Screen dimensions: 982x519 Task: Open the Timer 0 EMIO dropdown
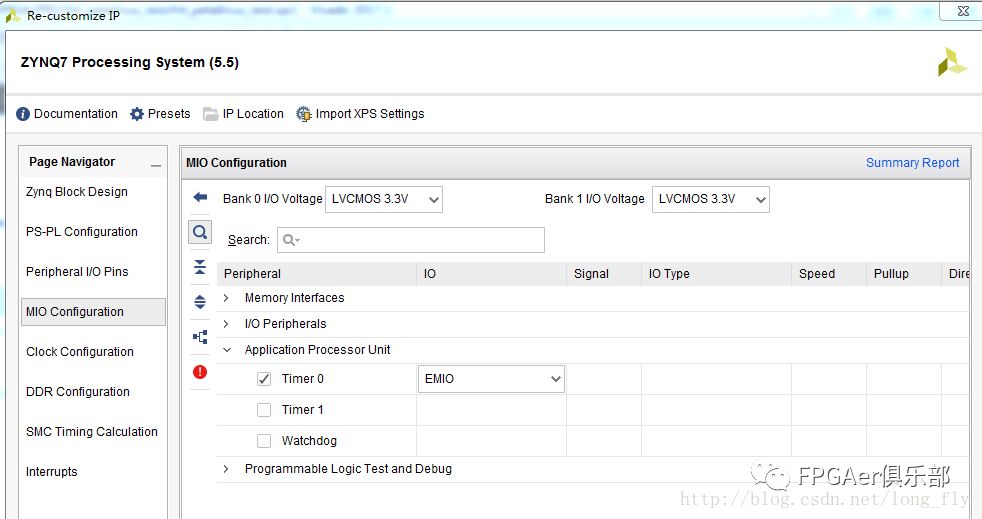tap(492, 379)
